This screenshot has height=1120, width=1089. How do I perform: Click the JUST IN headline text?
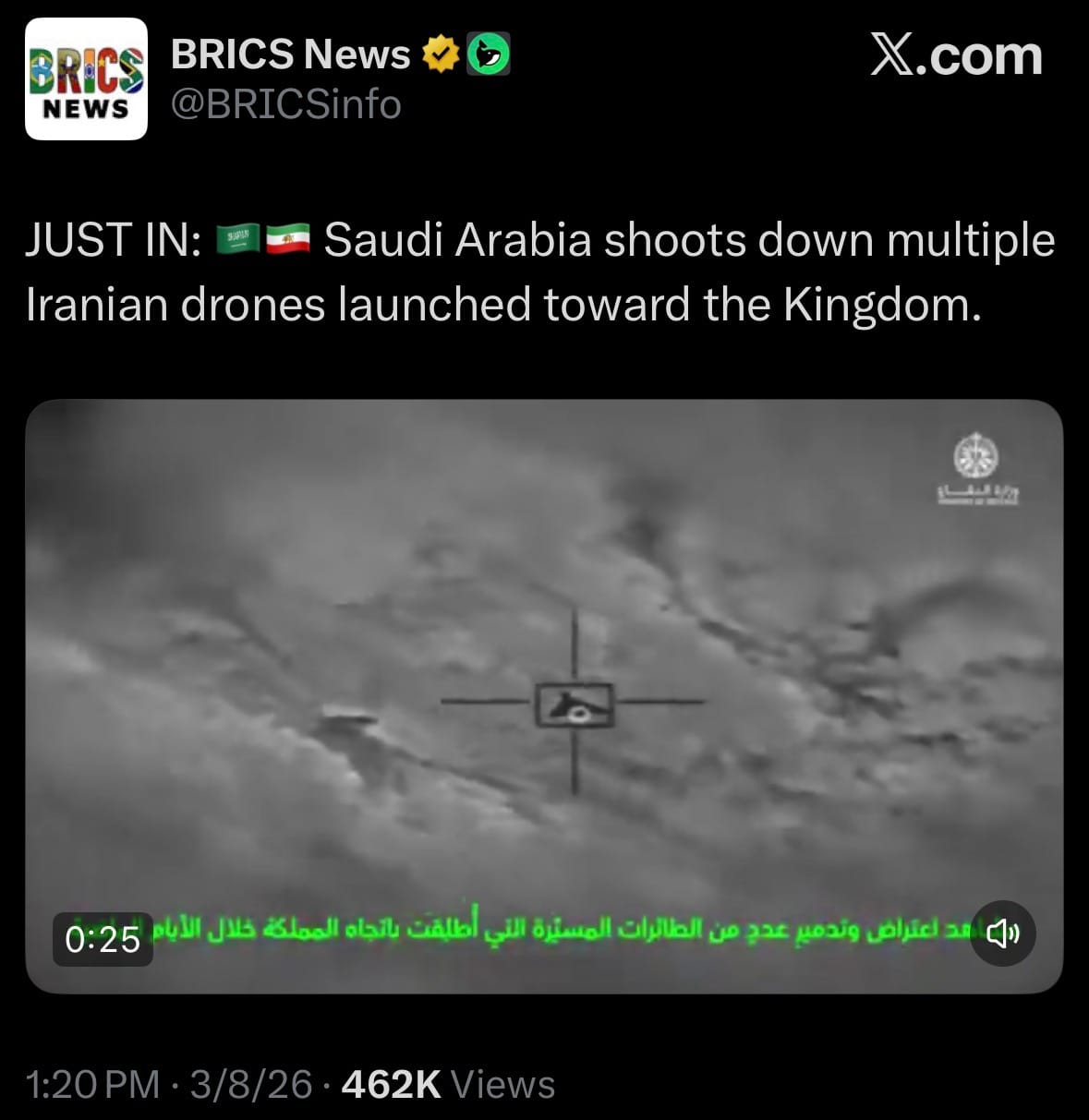pyautogui.click(x=114, y=241)
